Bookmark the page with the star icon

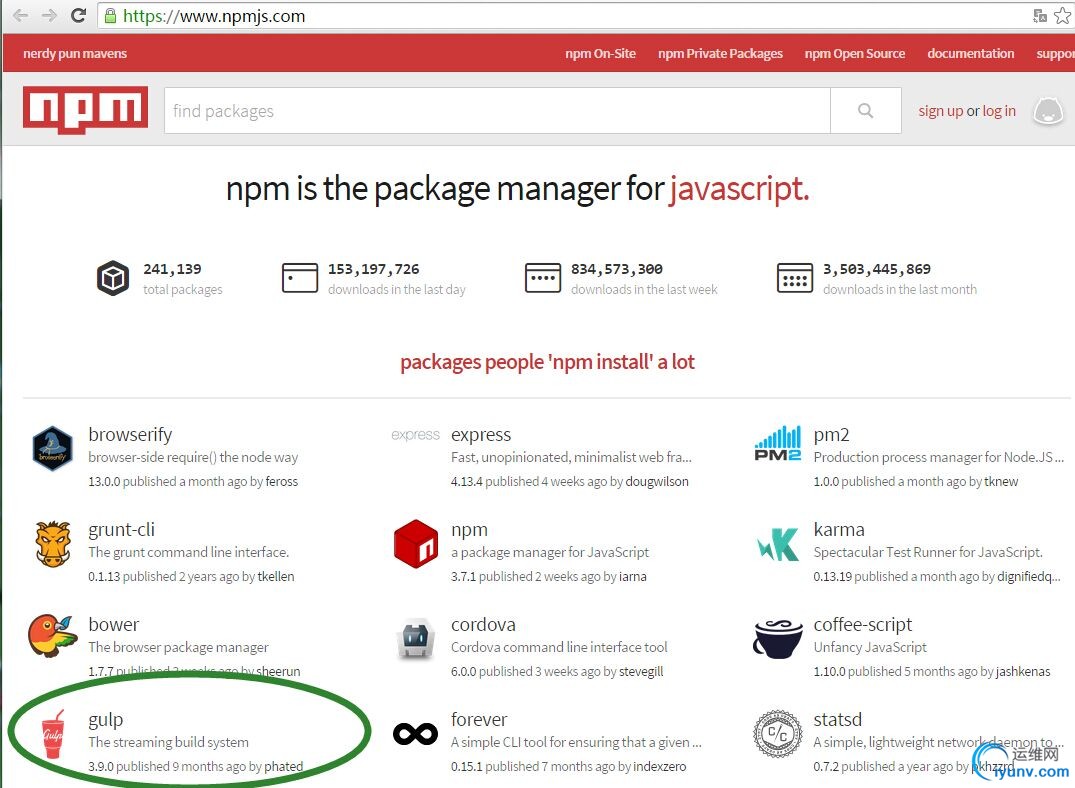[1062, 16]
